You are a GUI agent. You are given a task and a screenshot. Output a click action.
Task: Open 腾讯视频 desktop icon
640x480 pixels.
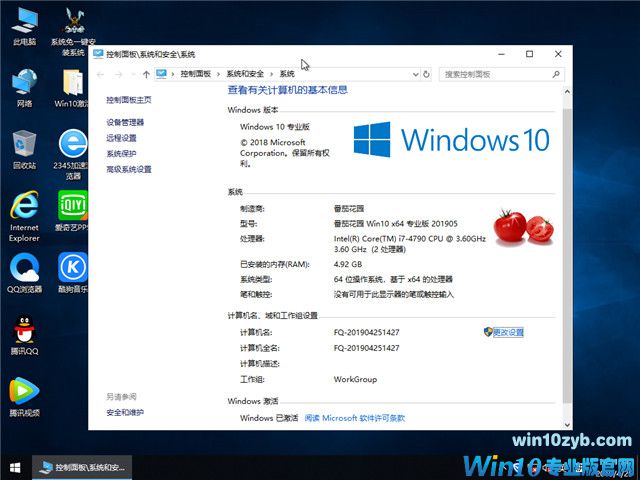click(24, 397)
